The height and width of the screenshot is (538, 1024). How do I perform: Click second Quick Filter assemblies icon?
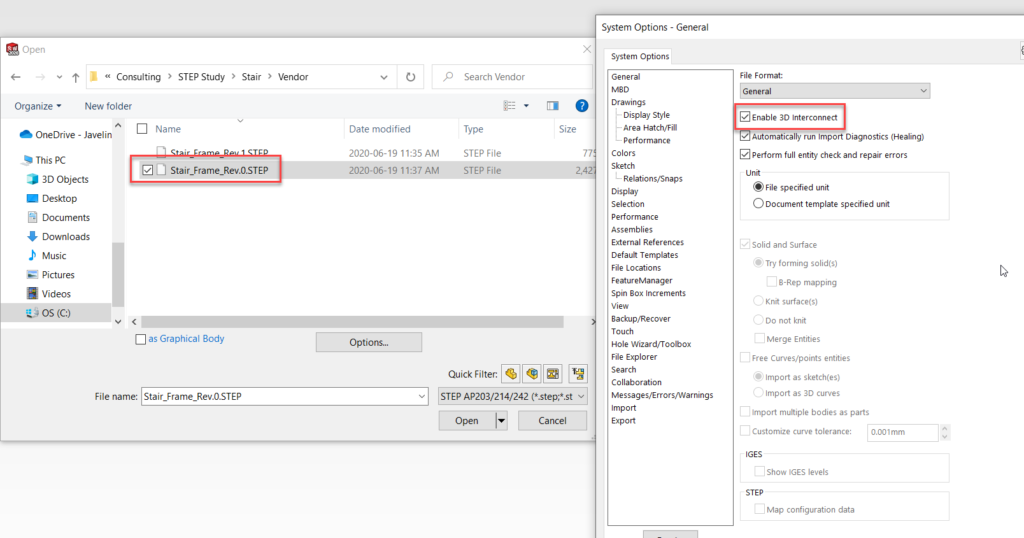tap(532, 374)
